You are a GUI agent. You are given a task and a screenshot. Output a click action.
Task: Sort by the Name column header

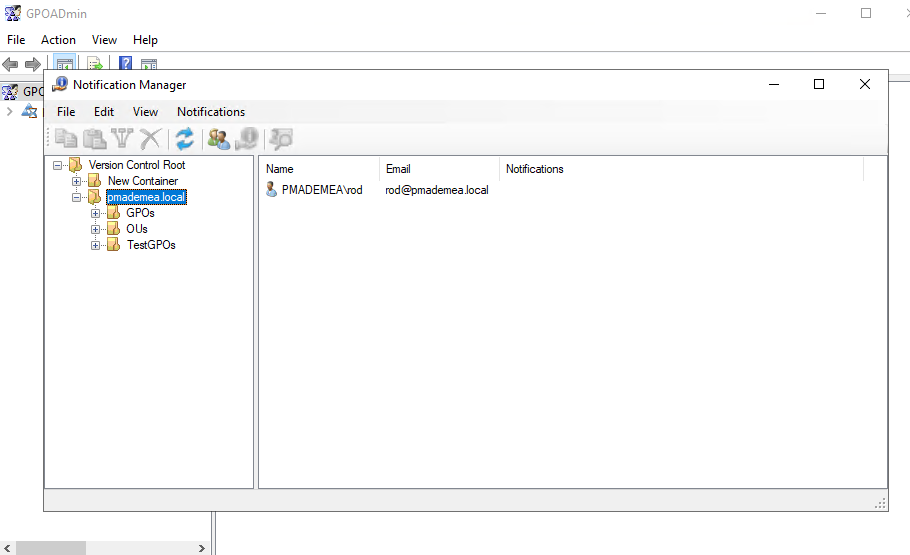(319, 169)
